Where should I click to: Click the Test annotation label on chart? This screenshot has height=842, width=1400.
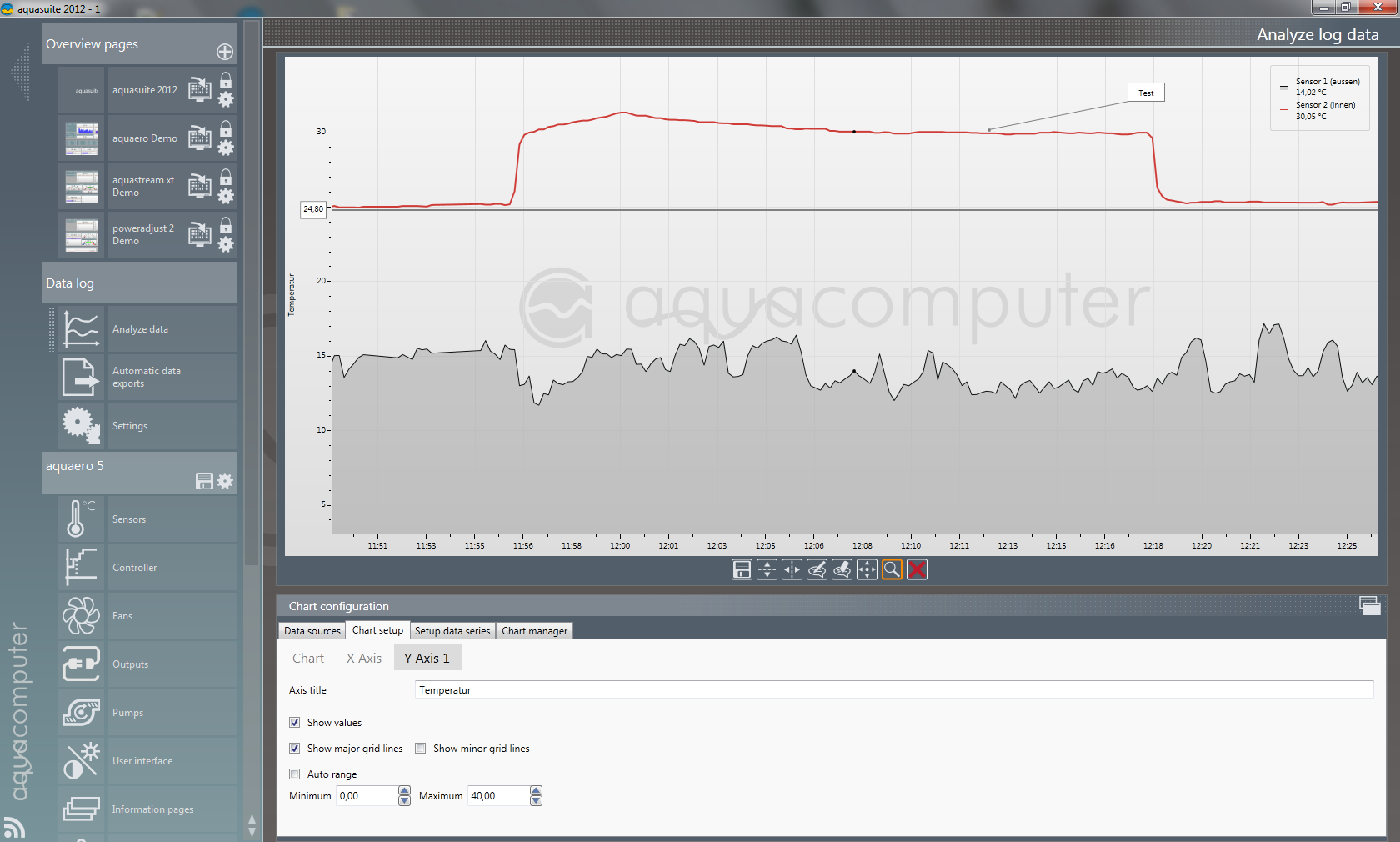(x=1146, y=93)
